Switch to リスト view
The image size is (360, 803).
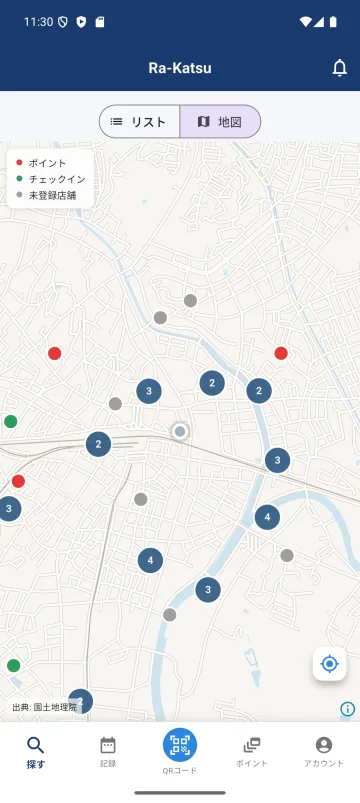tap(139, 121)
